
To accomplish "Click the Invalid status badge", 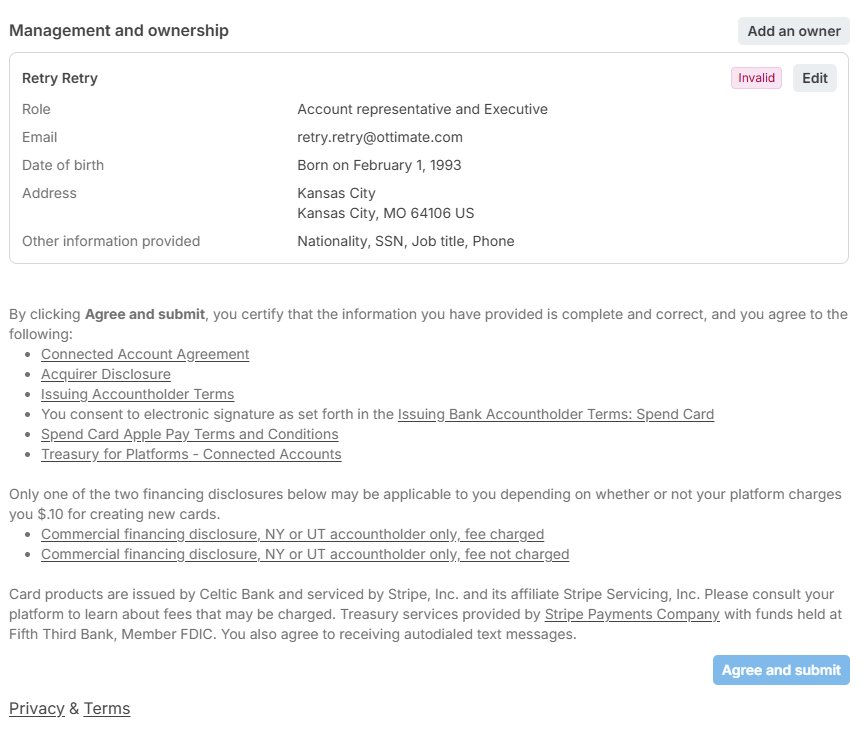I will click(x=756, y=78).
